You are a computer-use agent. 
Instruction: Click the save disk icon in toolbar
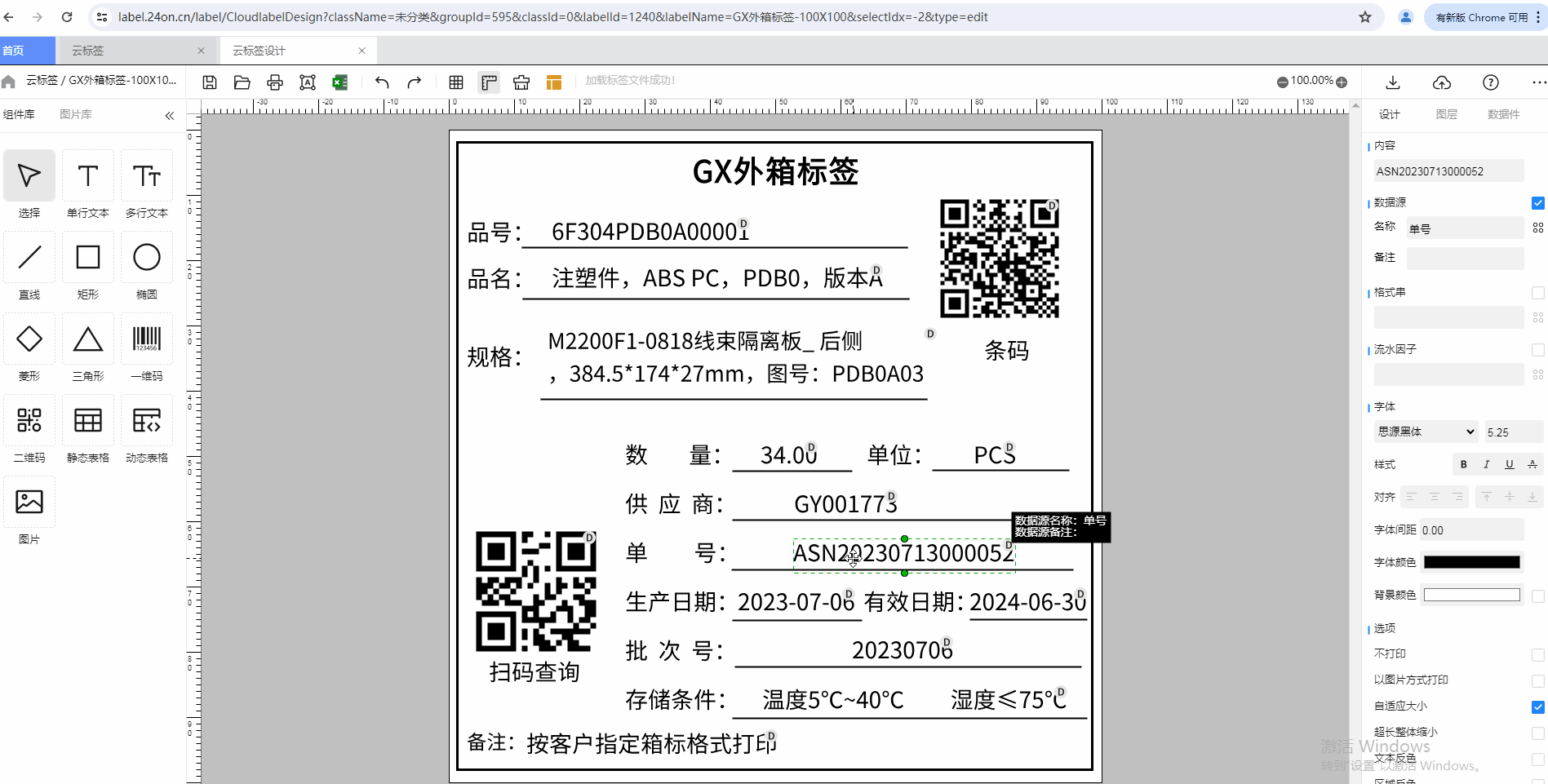[x=210, y=82]
